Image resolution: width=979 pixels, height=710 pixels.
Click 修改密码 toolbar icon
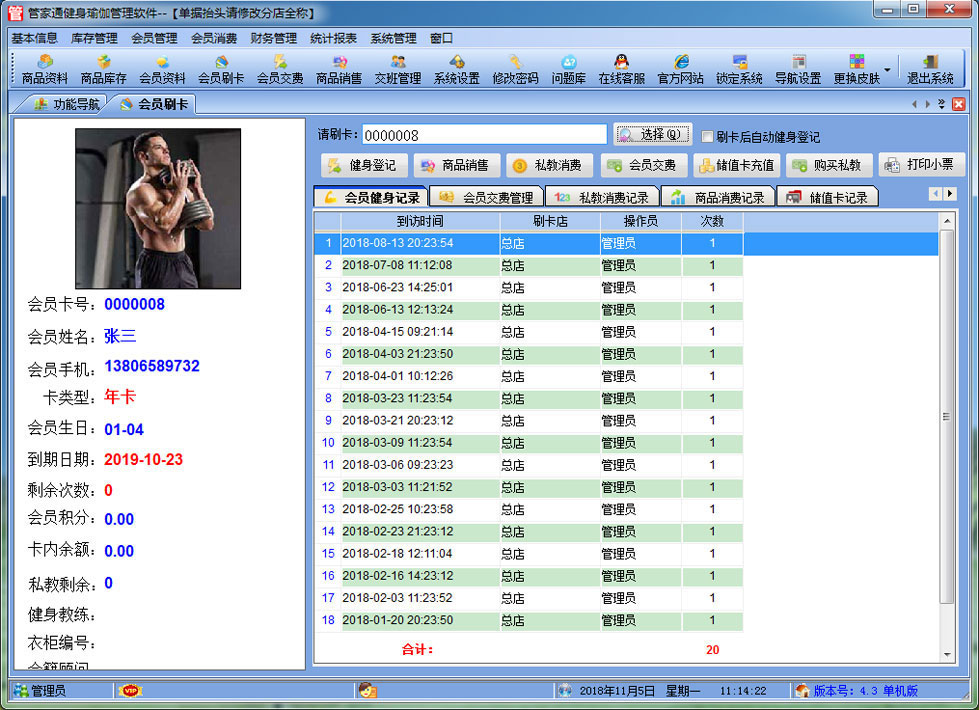[x=515, y=69]
